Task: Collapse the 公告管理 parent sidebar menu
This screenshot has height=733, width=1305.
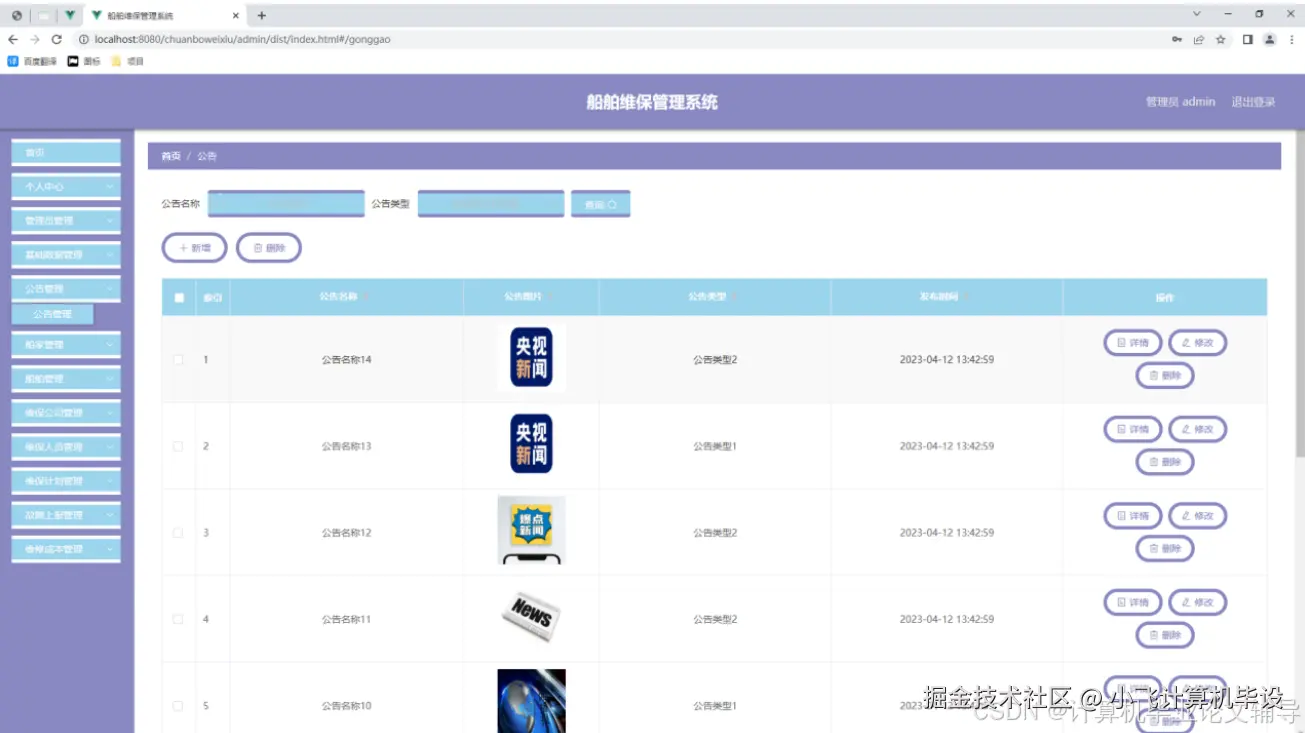Action: click(66, 289)
